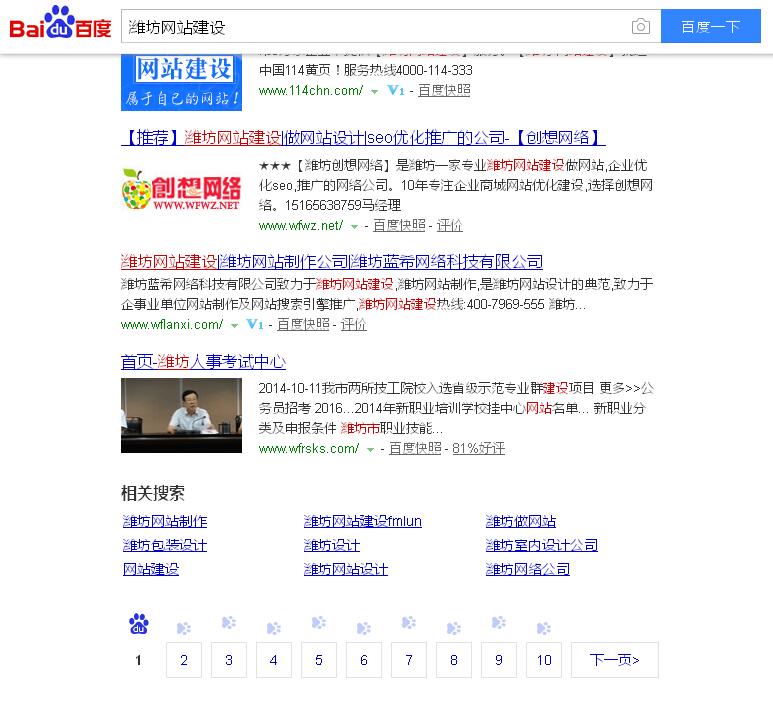Screen dimensions: 773x710
Task: Click the Baidu logo
Action: [x=59, y=25]
